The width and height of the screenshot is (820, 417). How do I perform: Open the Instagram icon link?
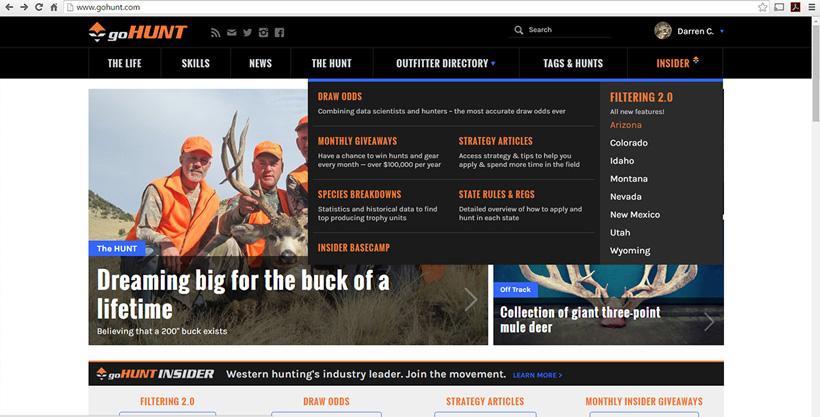coord(263,32)
